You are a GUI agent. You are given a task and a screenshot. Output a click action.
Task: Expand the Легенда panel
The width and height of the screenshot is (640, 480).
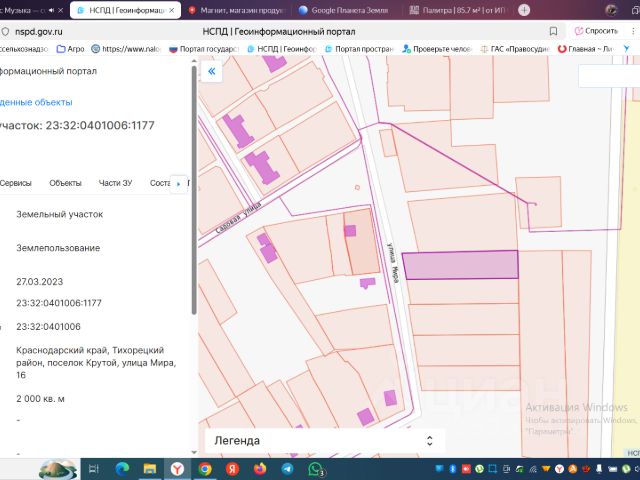pos(429,440)
